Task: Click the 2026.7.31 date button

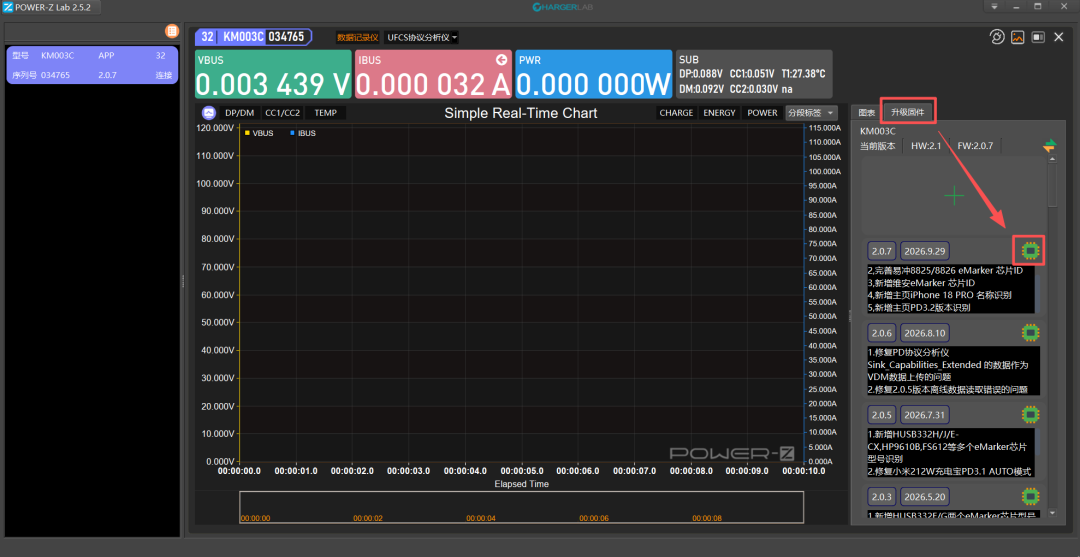Action: [924, 415]
